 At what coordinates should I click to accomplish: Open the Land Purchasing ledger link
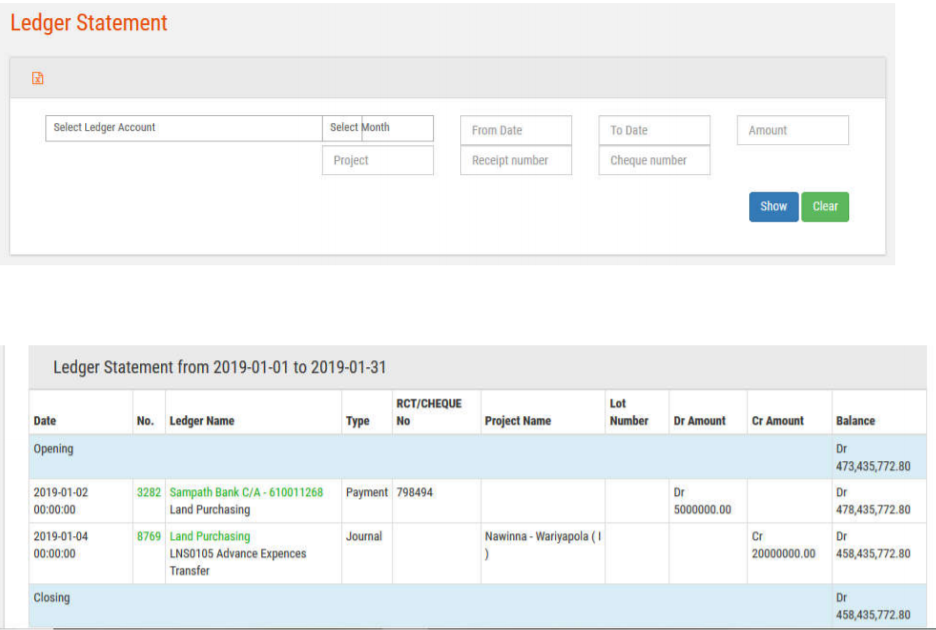click(x=210, y=536)
